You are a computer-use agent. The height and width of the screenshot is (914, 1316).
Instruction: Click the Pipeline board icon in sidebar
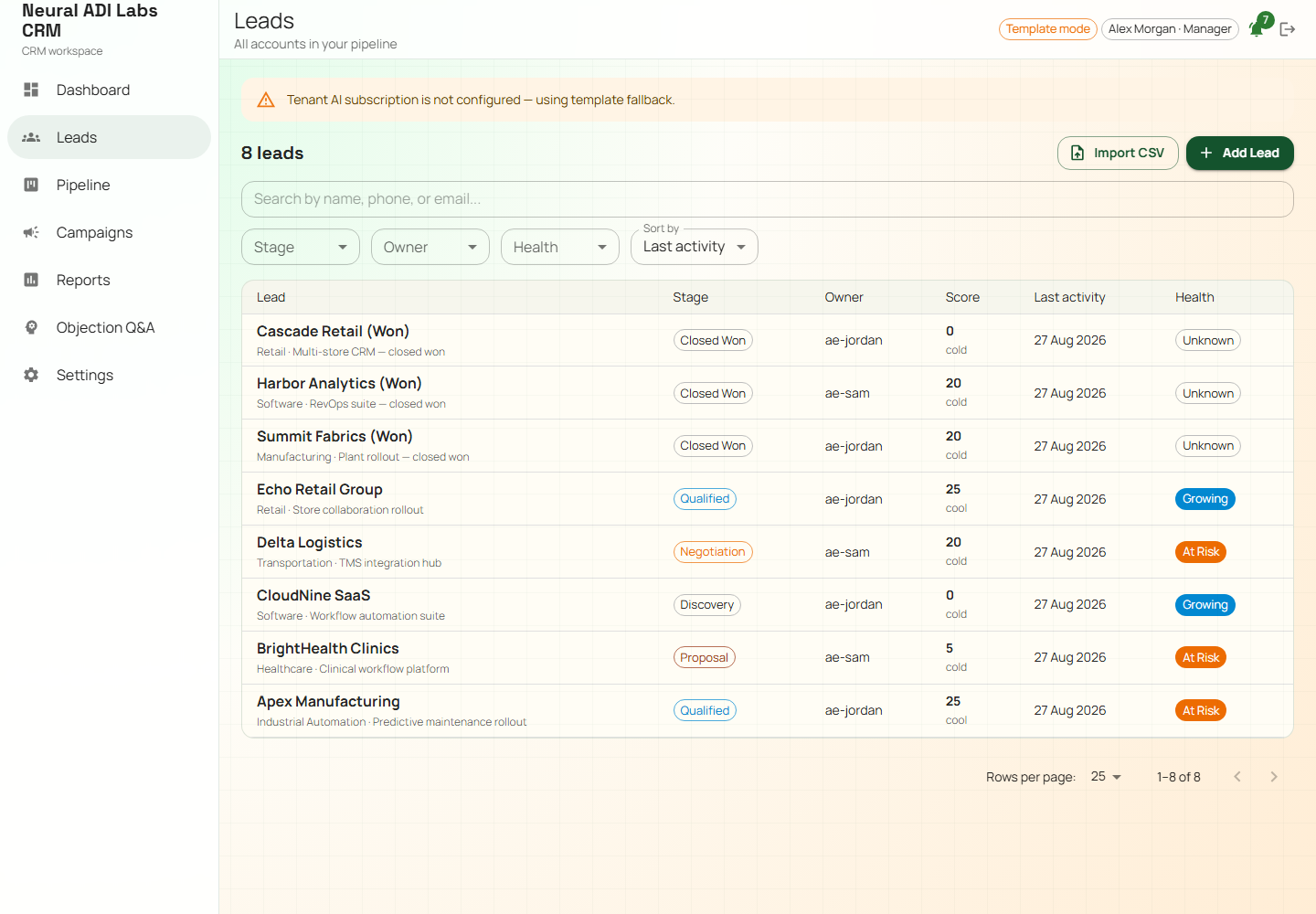[x=31, y=185]
